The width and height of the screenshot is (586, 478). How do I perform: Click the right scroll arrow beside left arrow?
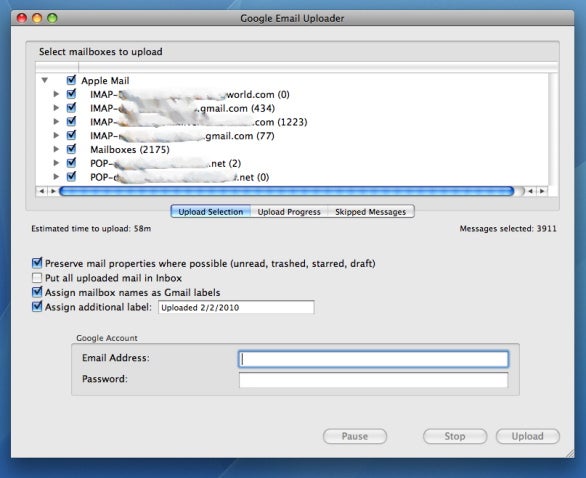[53, 191]
